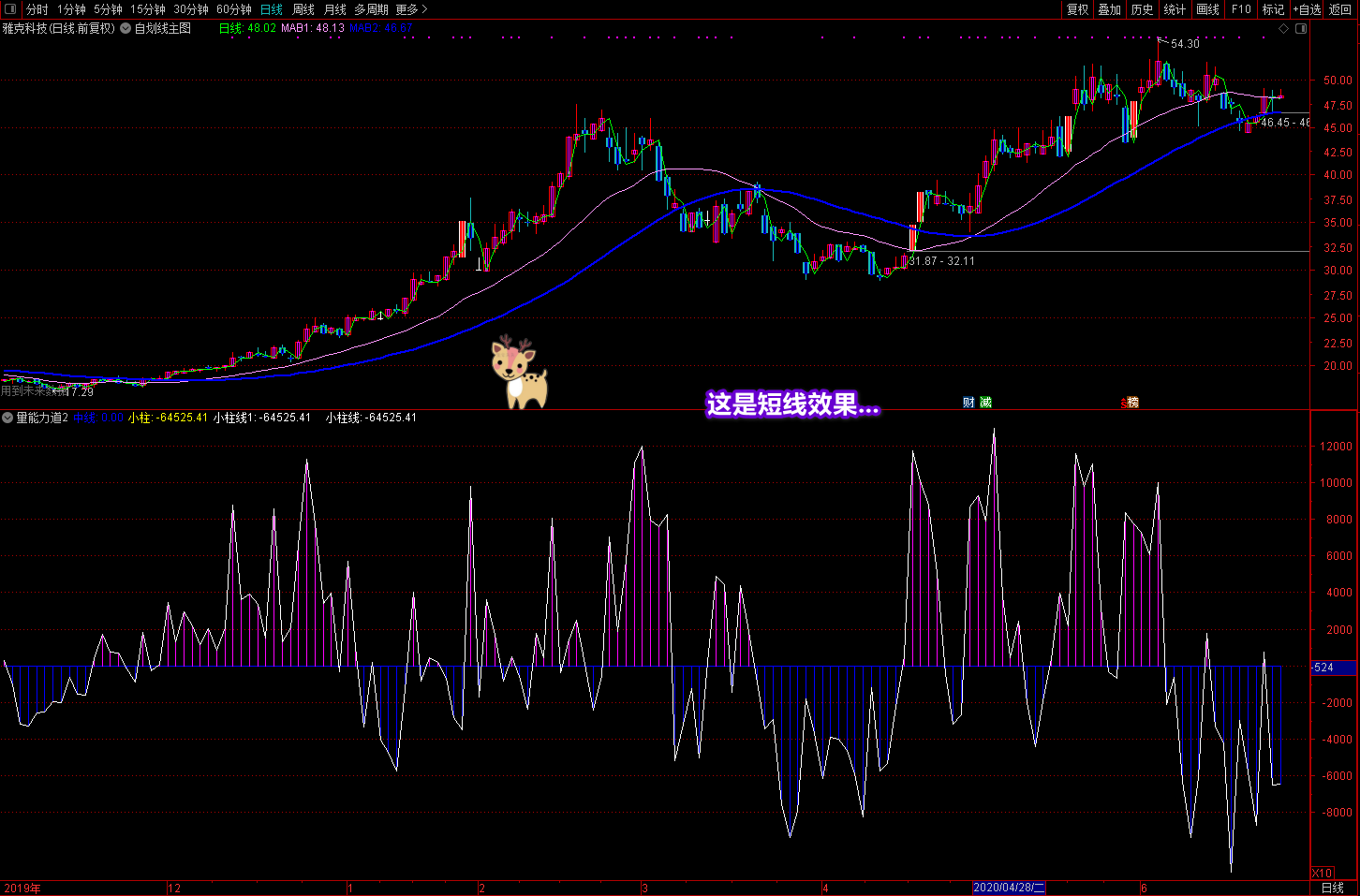Click the diamond marker icon above the chart
The width and height of the screenshot is (1360, 896).
pyautogui.click(x=1284, y=28)
